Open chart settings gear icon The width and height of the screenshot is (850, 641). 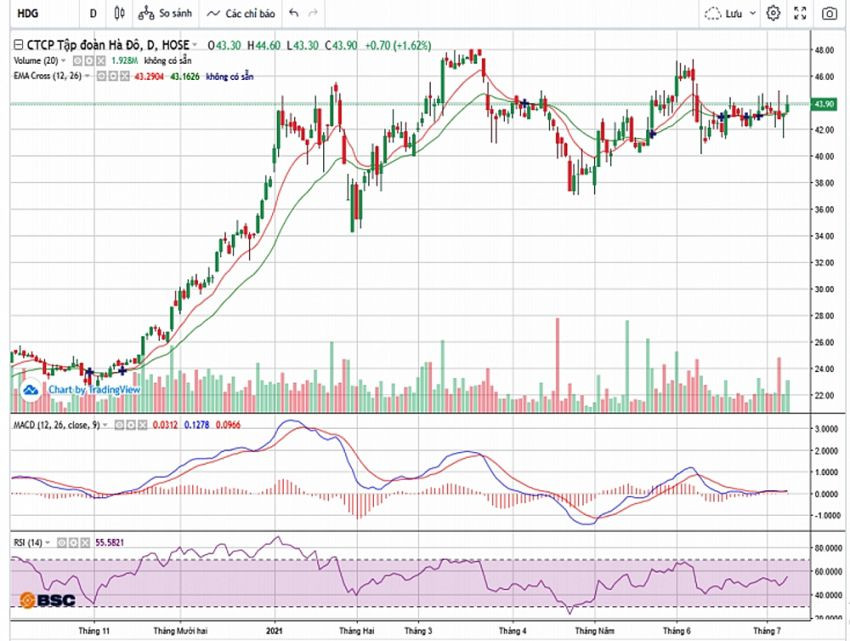click(x=773, y=13)
